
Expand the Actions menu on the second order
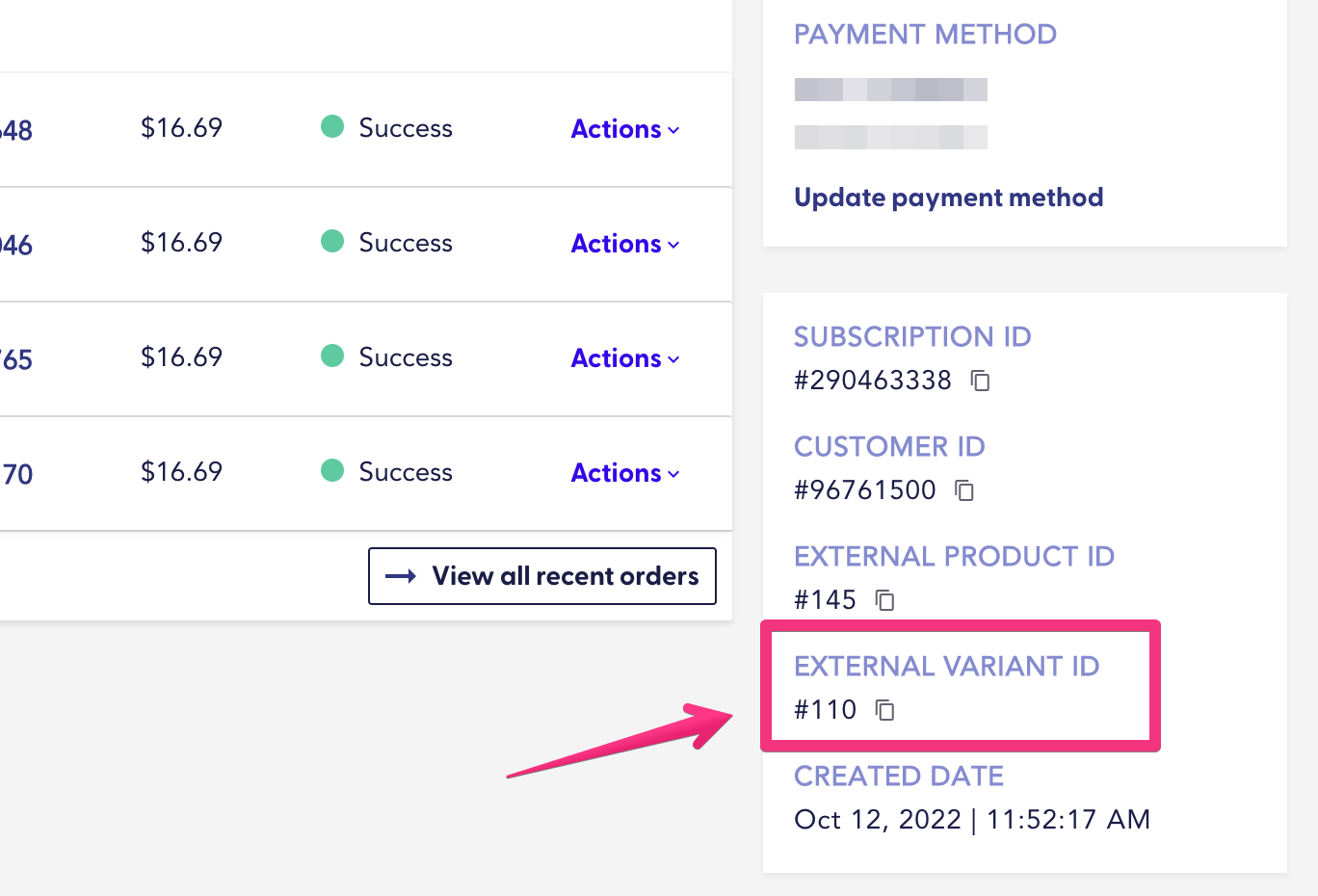pyautogui.click(x=624, y=243)
